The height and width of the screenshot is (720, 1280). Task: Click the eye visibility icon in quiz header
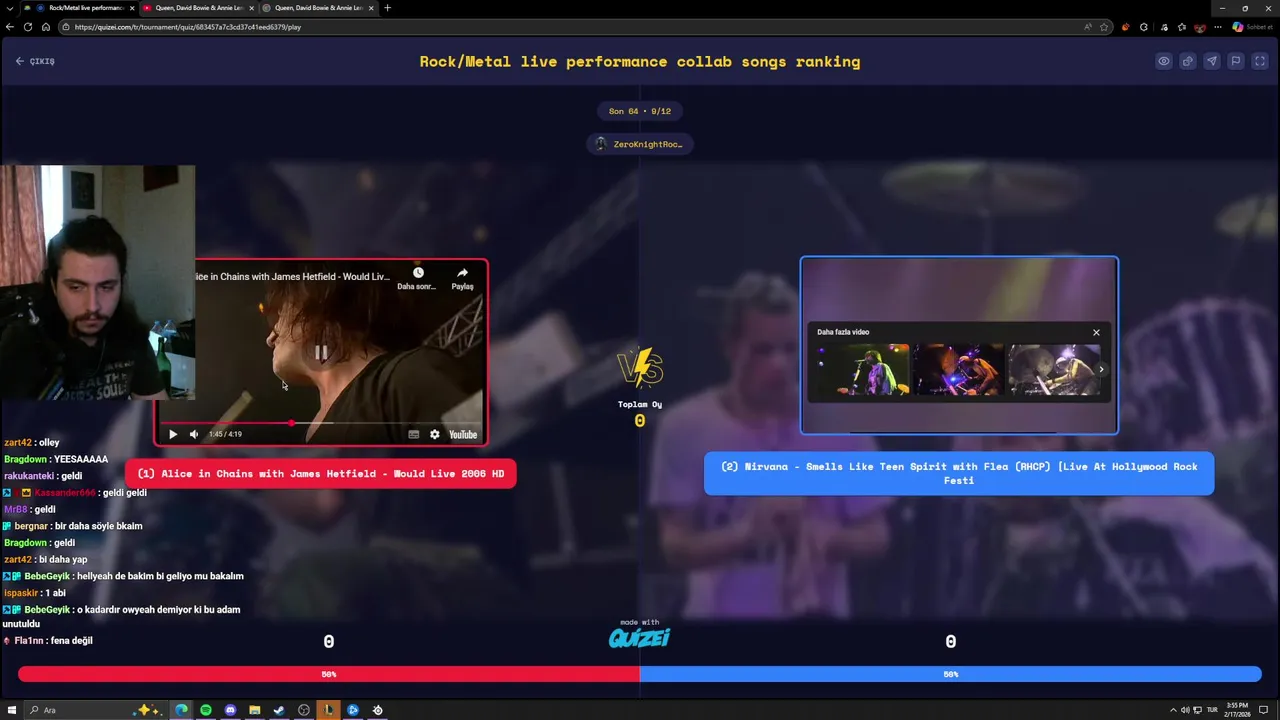pos(1164,61)
